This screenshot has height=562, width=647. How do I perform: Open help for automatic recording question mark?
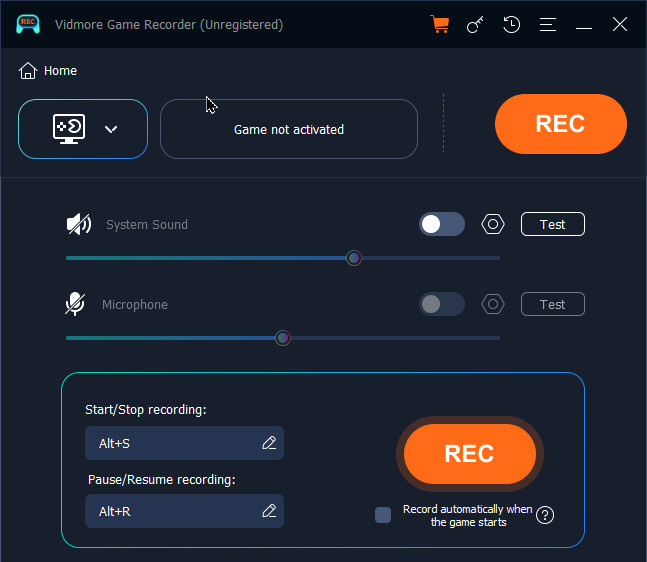point(545,515)
